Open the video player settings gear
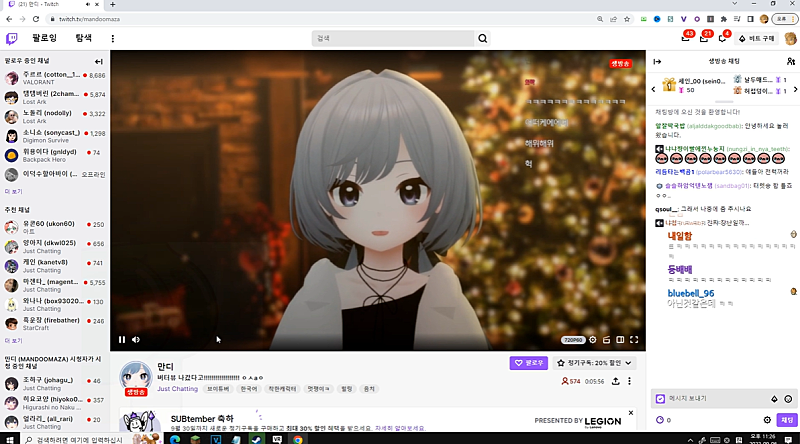Viewport: 800px width, 444px height. [593, 339]
